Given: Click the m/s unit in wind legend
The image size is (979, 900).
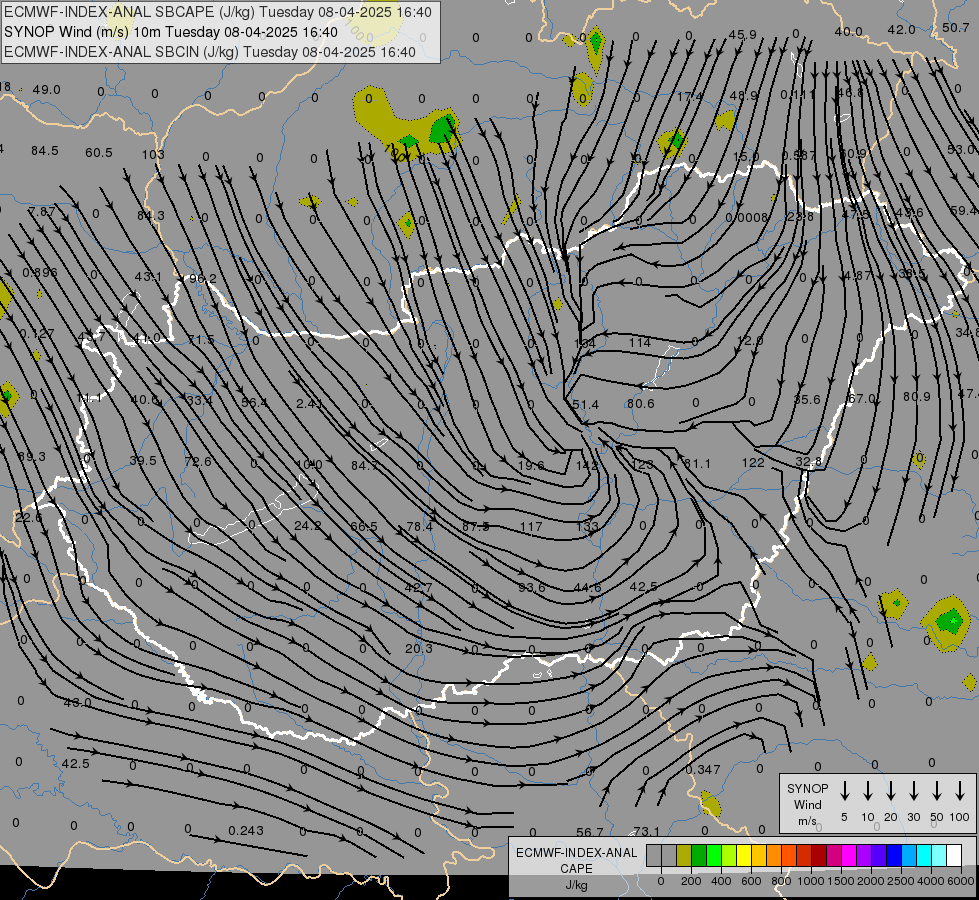Looking at the screenshot, I should [x=807, y=821].
